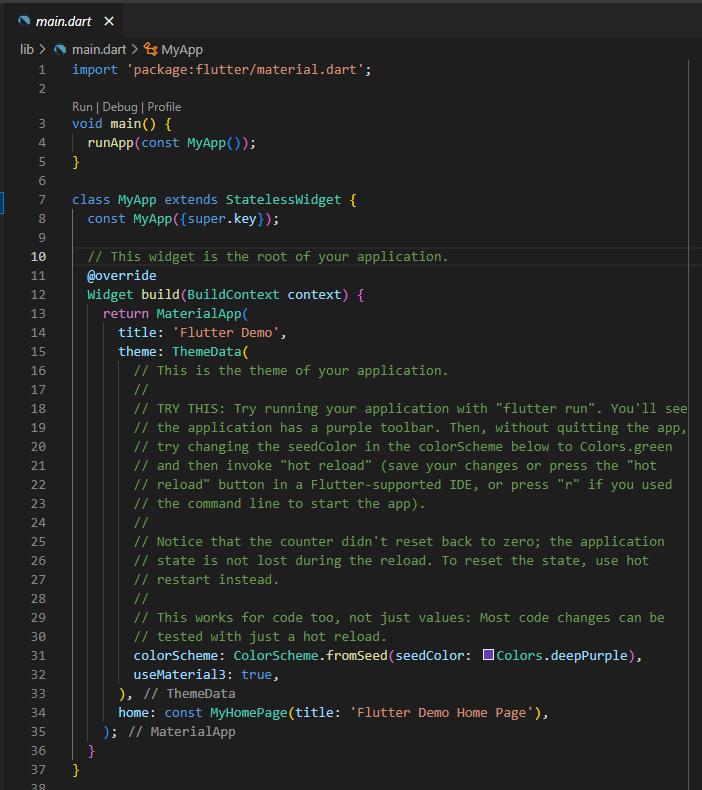
Task: Click the Run CodeLens link
Action: click(82, 107)
